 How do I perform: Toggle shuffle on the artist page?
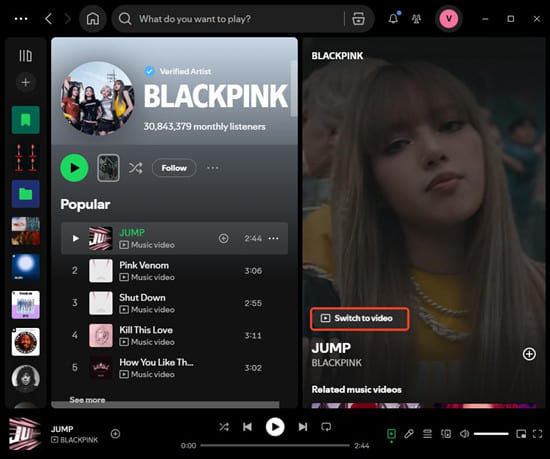[135, 168]
